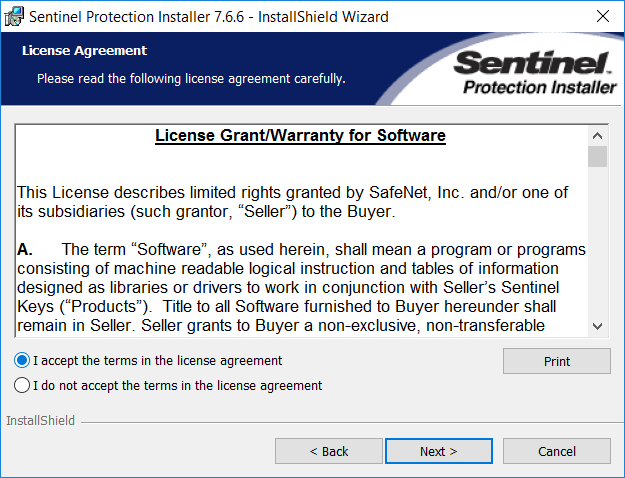
Task: Select the do-not-accept-terms radio button
Action: pos(22,385)
